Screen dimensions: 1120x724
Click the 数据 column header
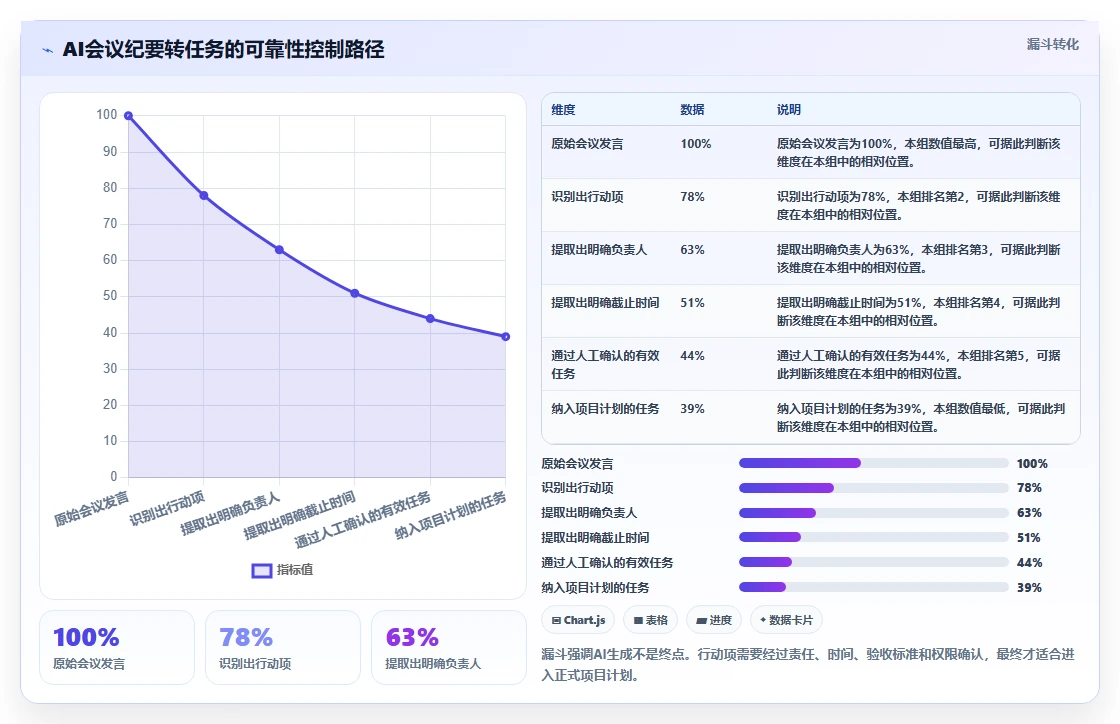tap(692, 109)
